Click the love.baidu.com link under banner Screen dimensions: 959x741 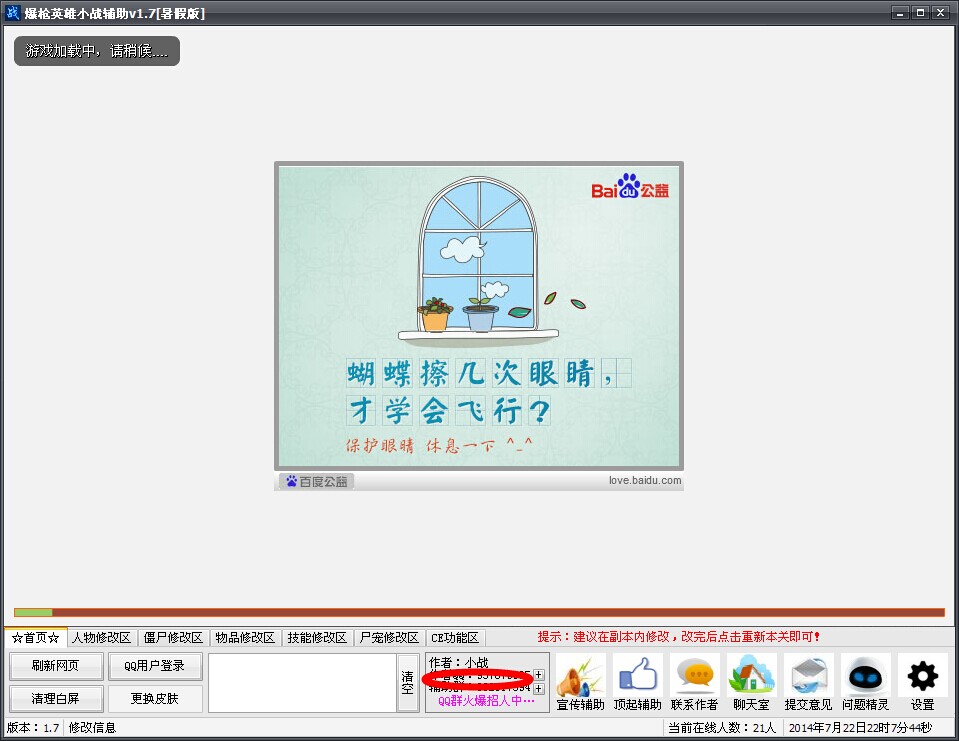[645, 481]
